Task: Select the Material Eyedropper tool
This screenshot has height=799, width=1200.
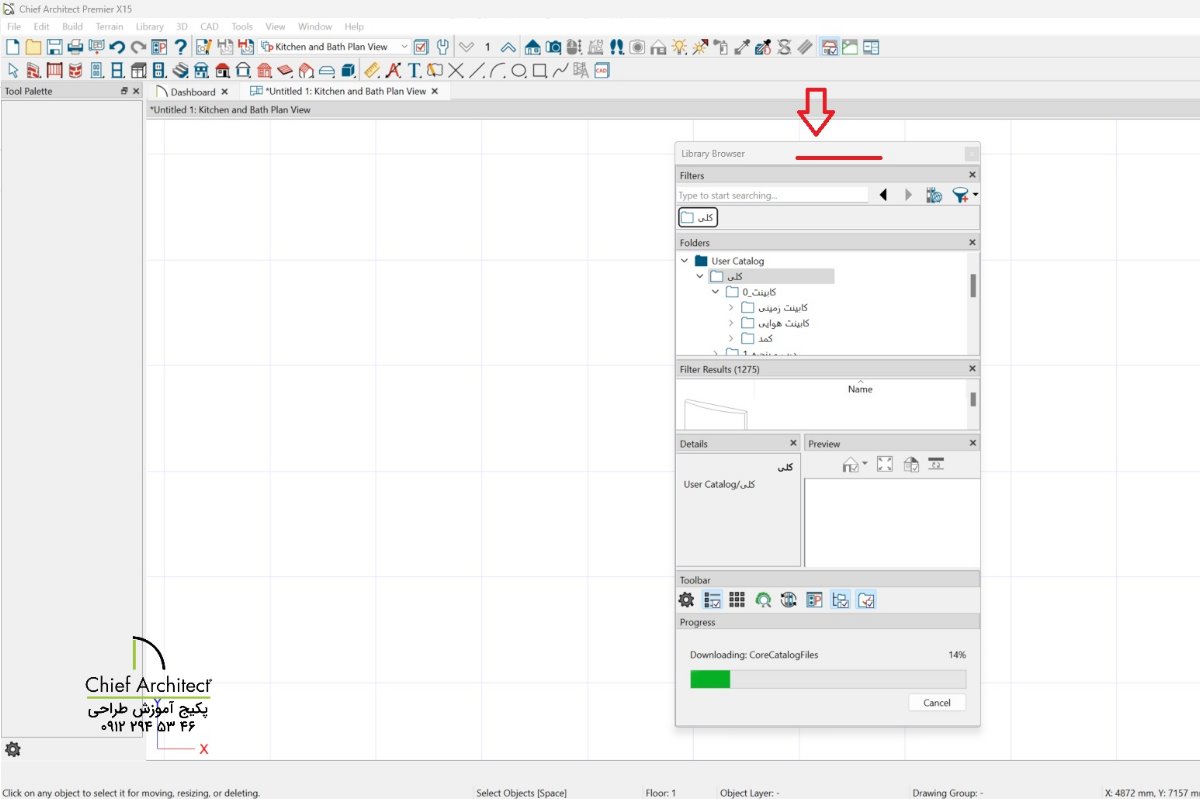Action: coord(742,46)
